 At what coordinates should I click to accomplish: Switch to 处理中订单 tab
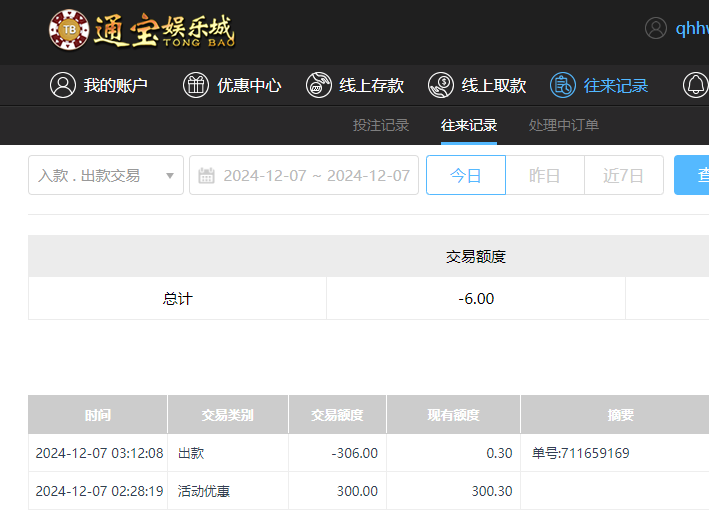point(564,125)
